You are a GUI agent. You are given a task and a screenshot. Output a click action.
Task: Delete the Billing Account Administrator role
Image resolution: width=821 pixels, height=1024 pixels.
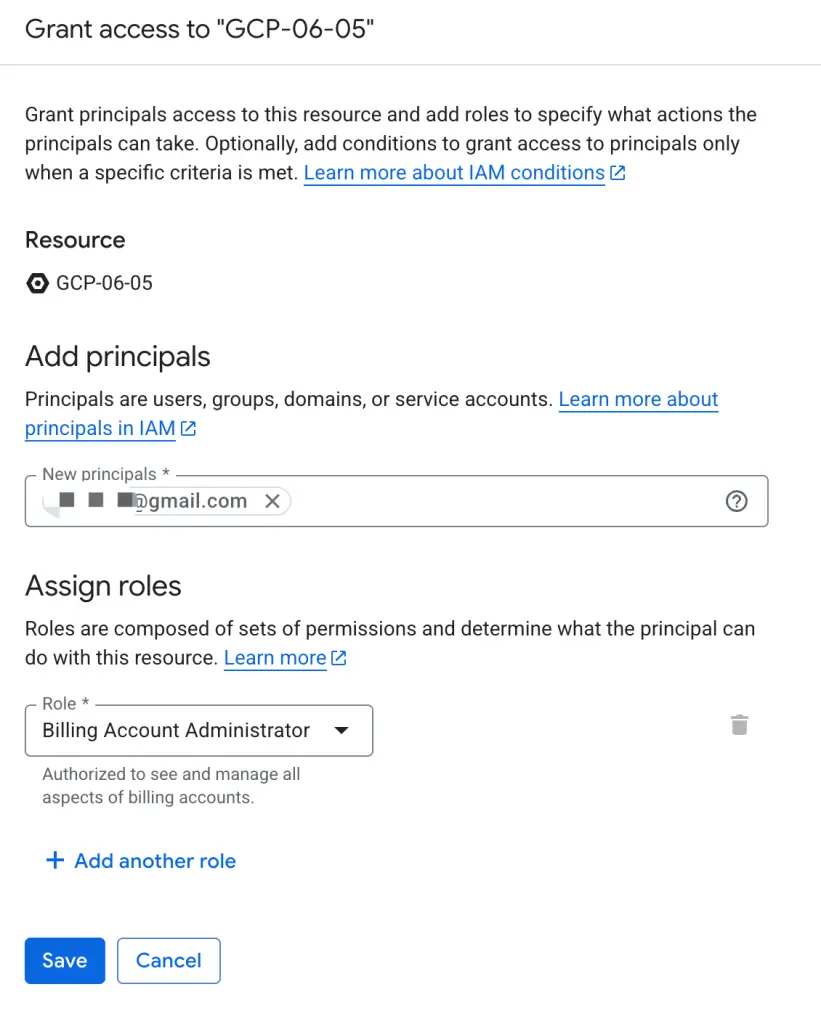click(739, 725)
